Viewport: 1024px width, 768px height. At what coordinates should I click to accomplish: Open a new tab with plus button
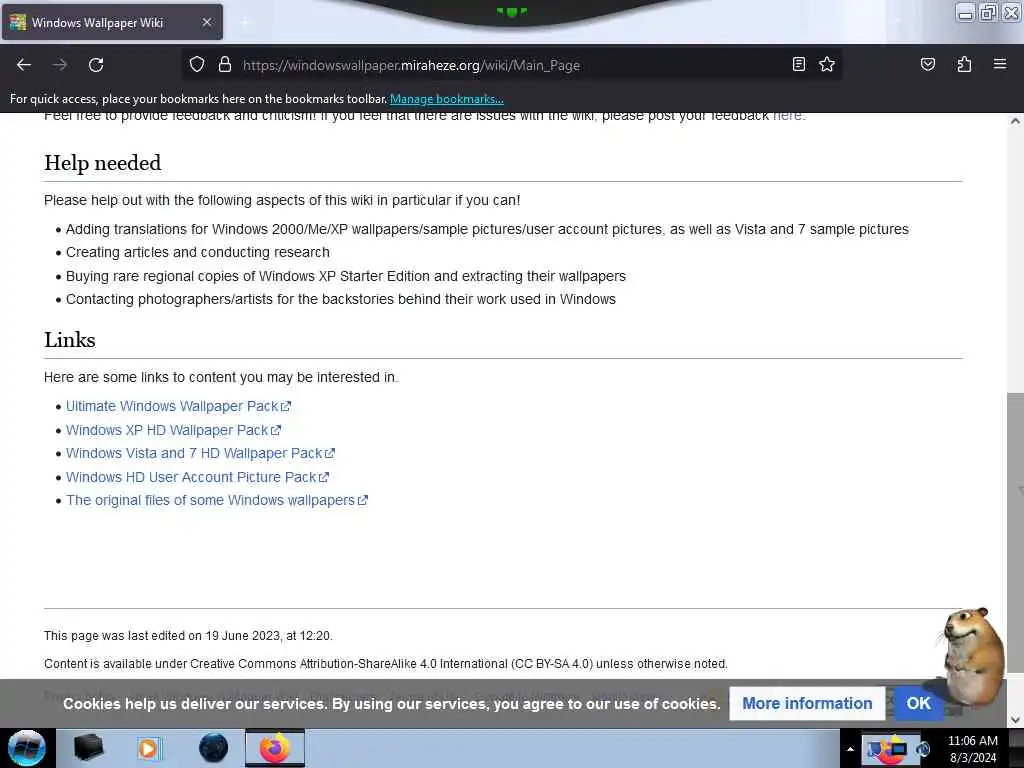point(244,22)
